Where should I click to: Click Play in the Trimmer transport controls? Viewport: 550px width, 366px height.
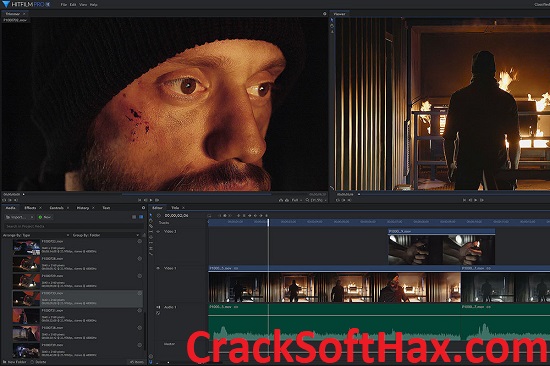[x=151, y=200]
